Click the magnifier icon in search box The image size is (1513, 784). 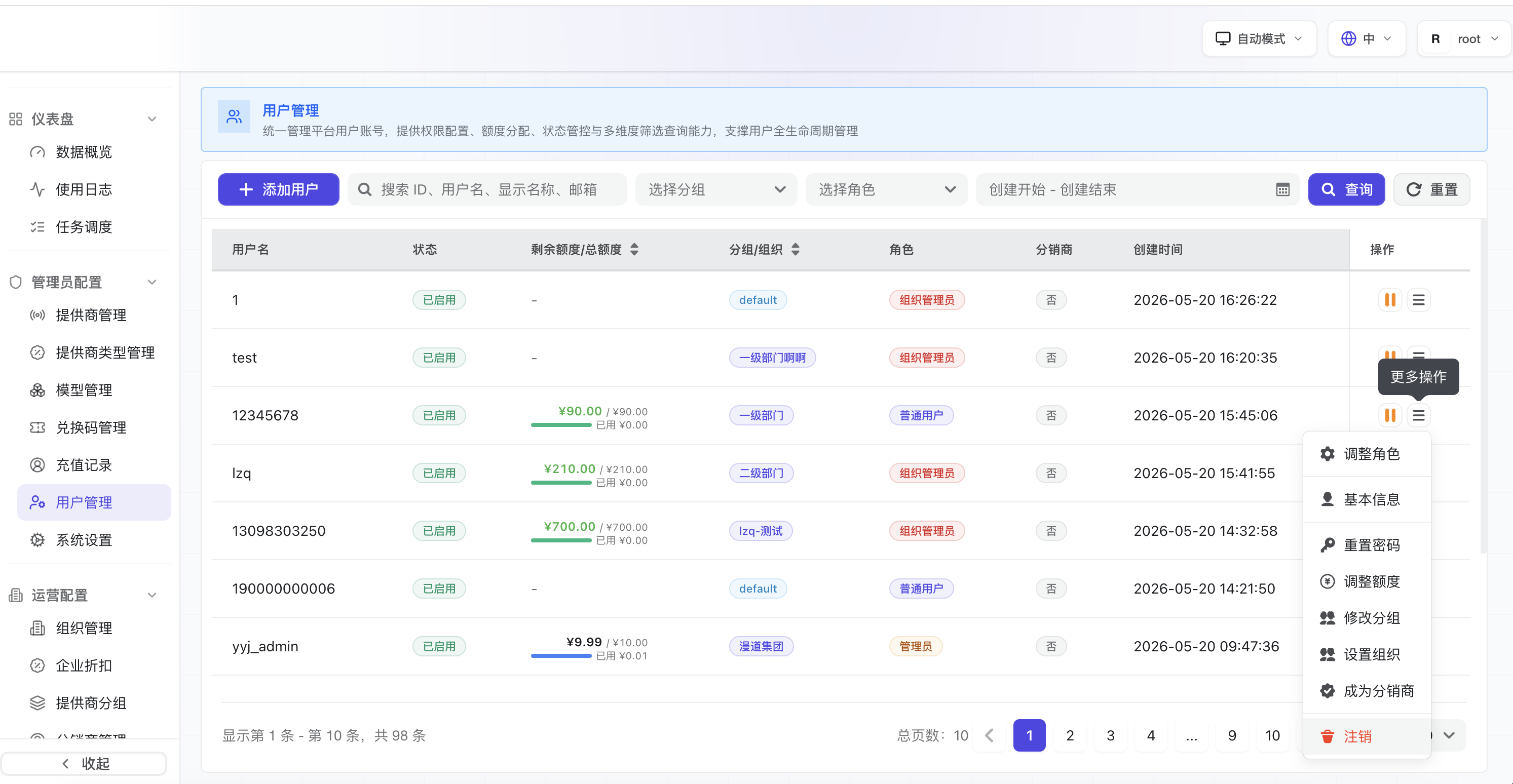[x=364, y=190]
